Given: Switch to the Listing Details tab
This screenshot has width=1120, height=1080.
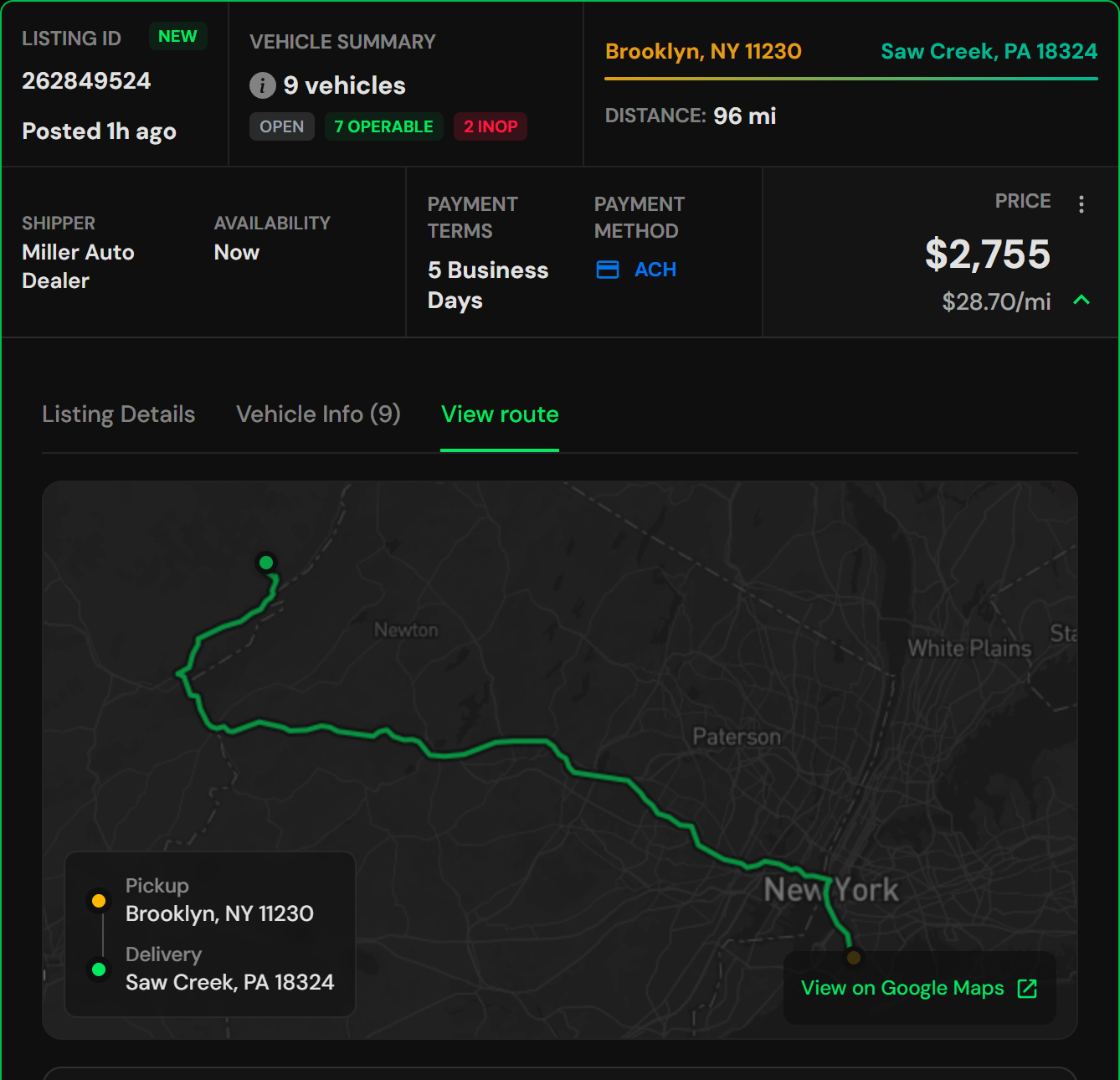Looking at the screenshot, I should tap(118, 414).
